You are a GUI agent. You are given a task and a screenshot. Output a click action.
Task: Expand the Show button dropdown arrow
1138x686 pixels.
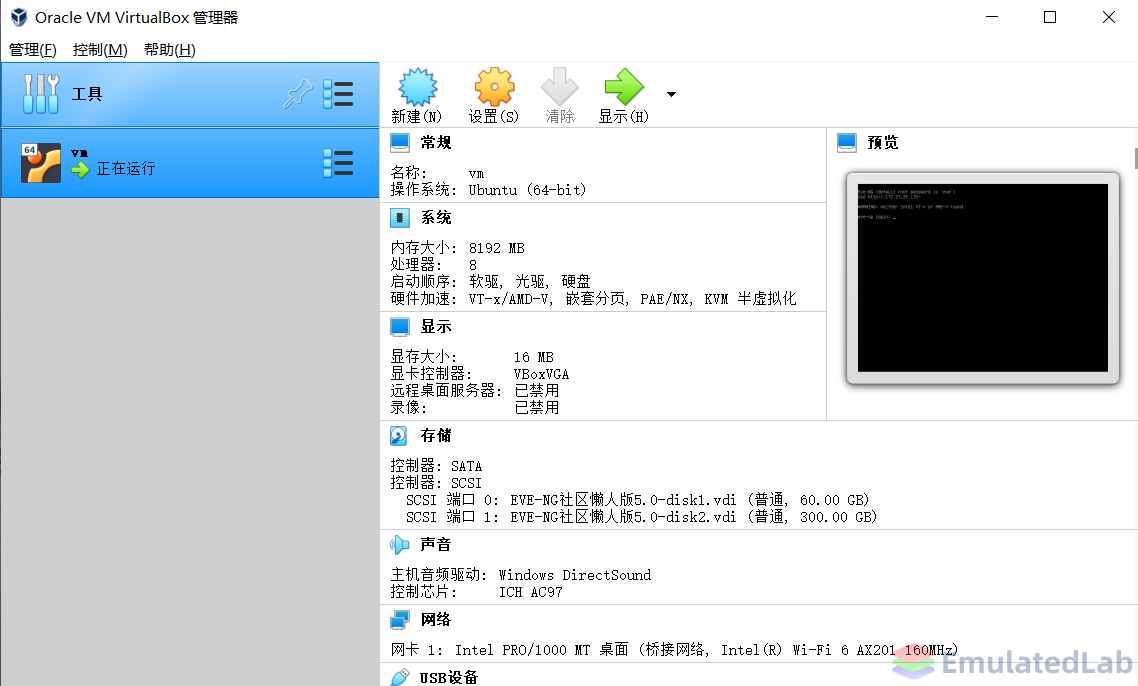pyautogui.click(x=671, y=94)
